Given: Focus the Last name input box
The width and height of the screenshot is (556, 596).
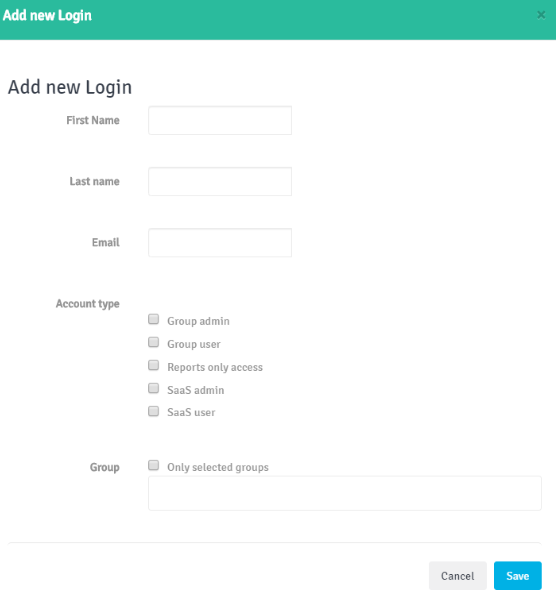Looking at the screenshot, I should pos(220,182).
